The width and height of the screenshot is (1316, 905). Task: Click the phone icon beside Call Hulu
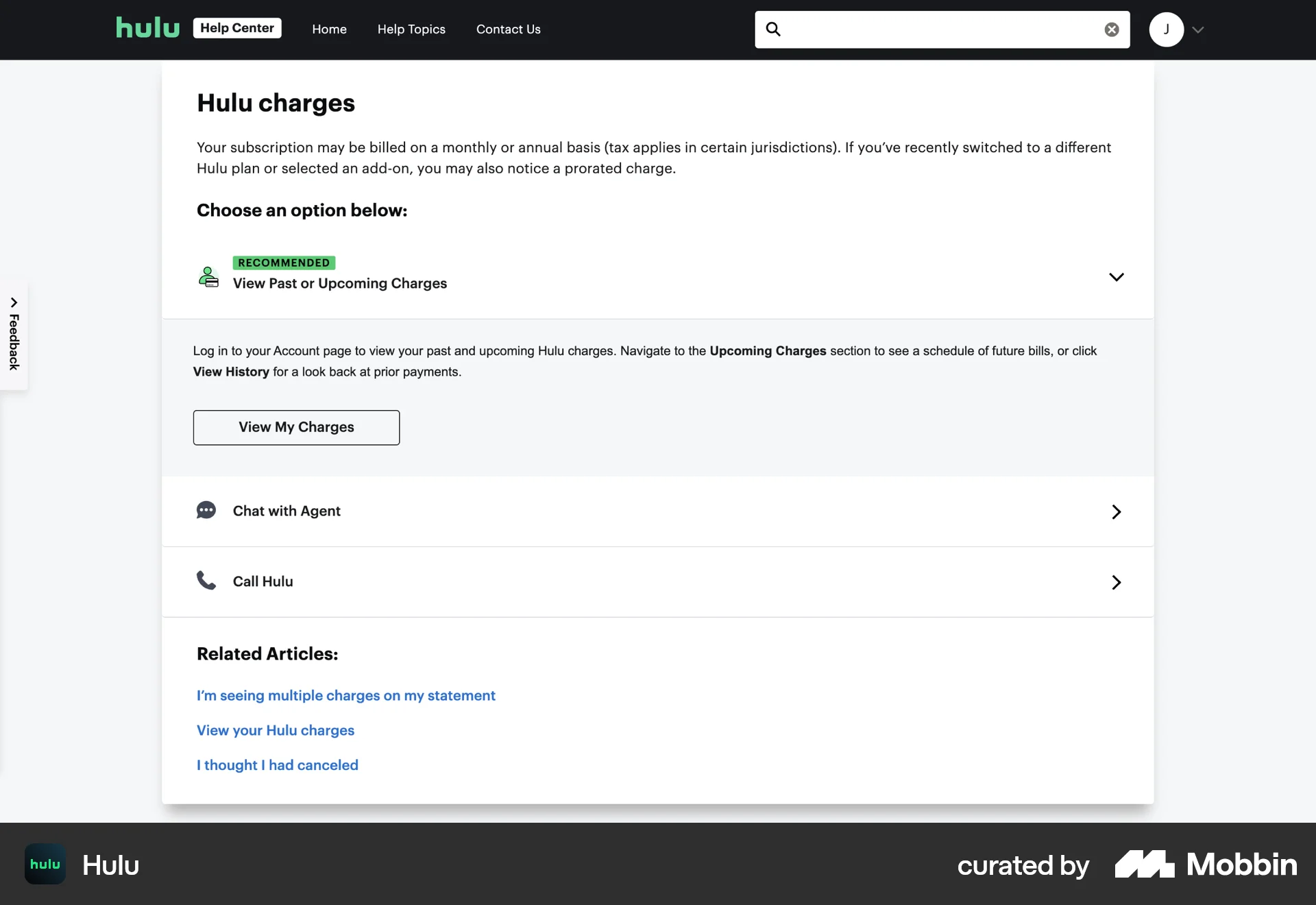click(206, 581)
